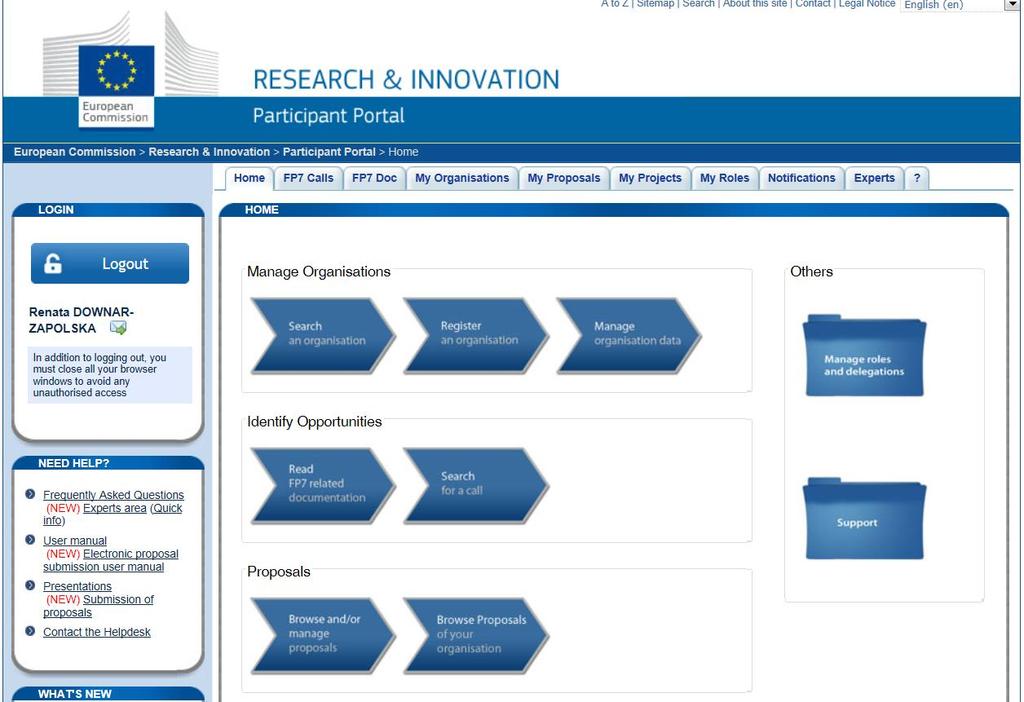Screen dimensions: 1024x702
Task: Go to the My Organisations tab
Action: coord(462,178)
